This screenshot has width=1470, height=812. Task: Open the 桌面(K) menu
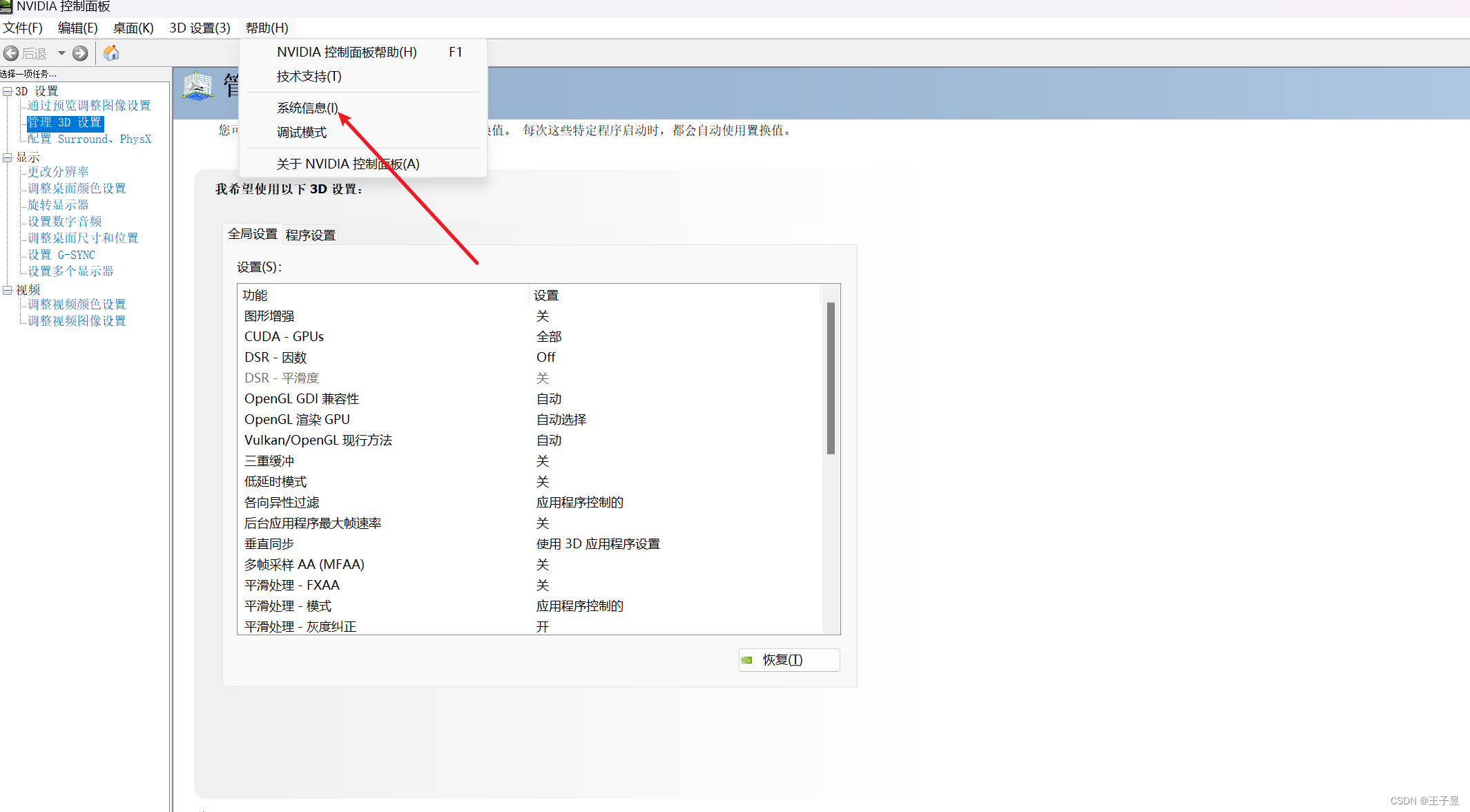133,28
